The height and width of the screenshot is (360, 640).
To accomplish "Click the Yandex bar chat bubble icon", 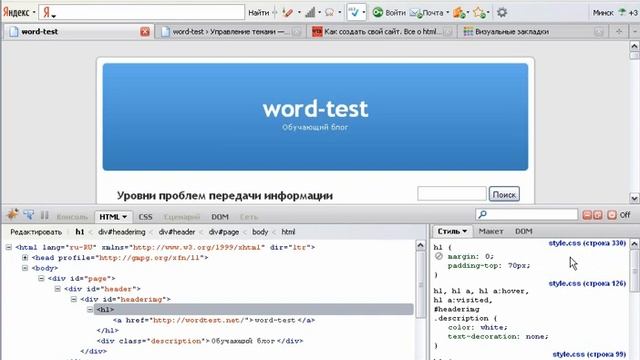I will [x=329, y=13].
